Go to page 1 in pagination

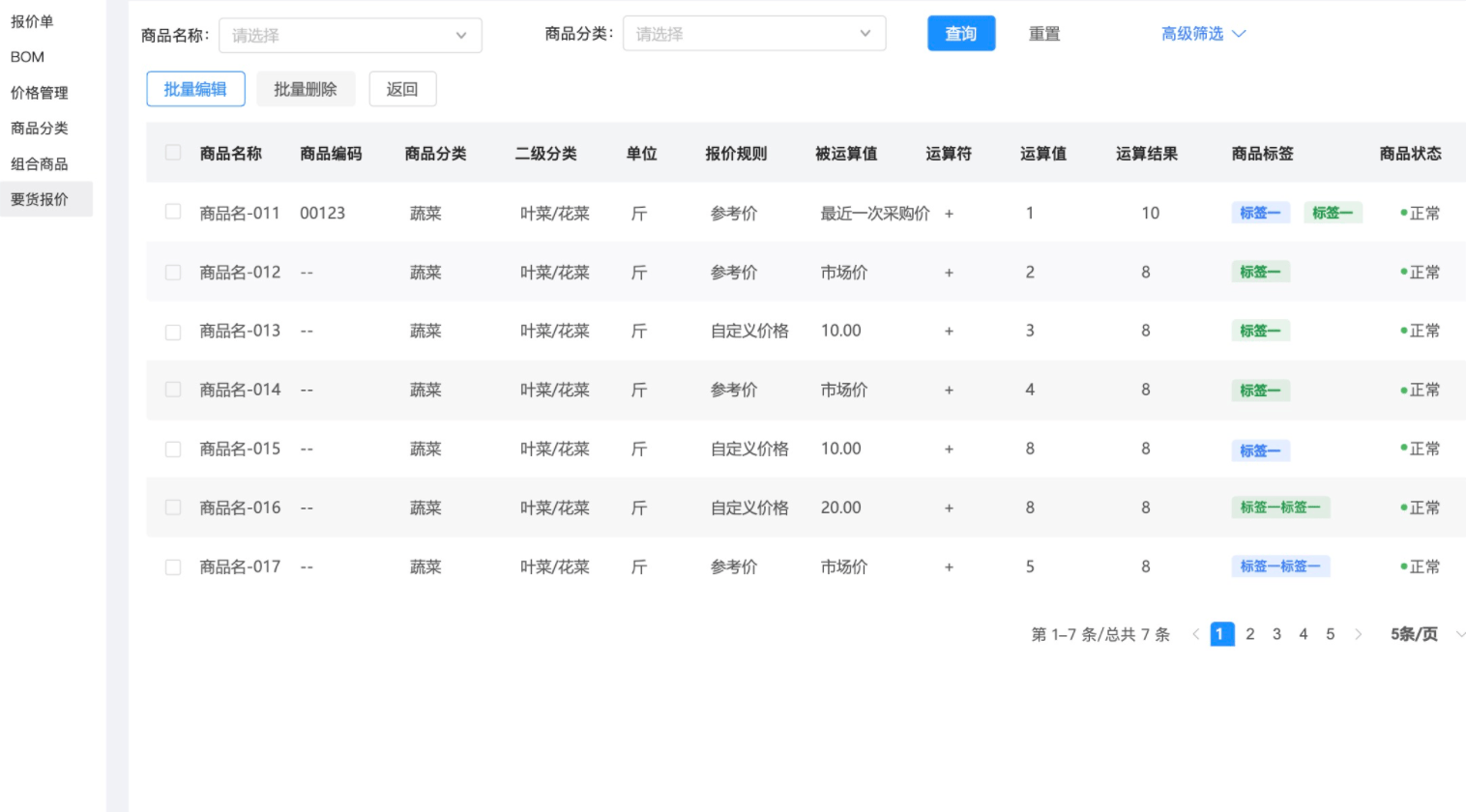1221,634
